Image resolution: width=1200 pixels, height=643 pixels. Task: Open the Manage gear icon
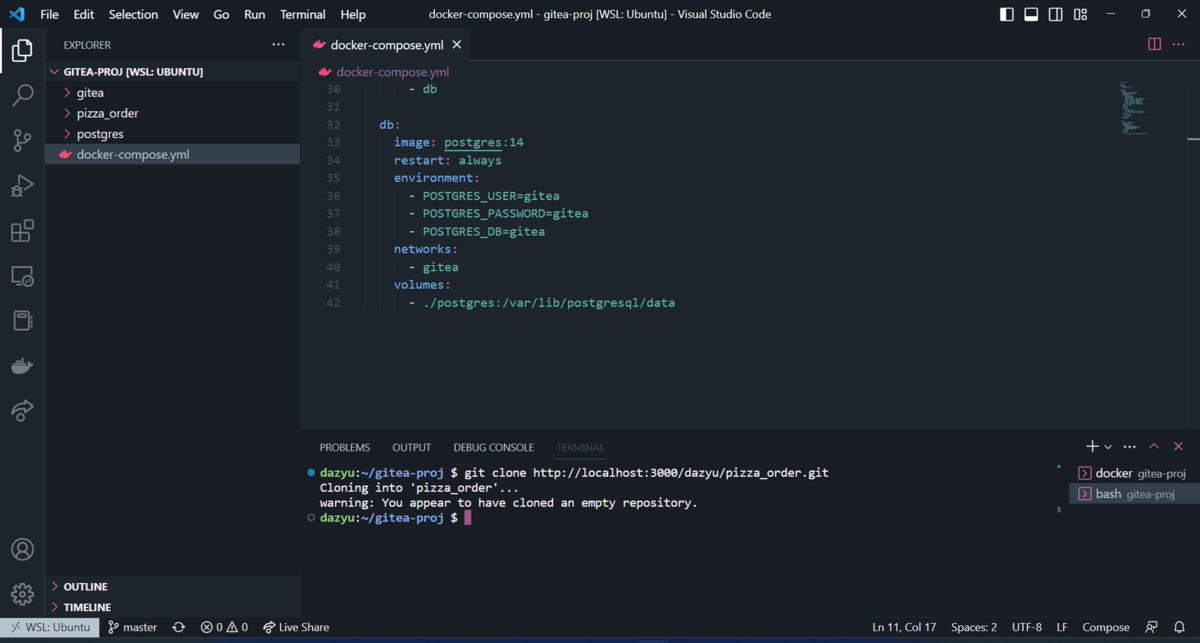pos(22,594)
